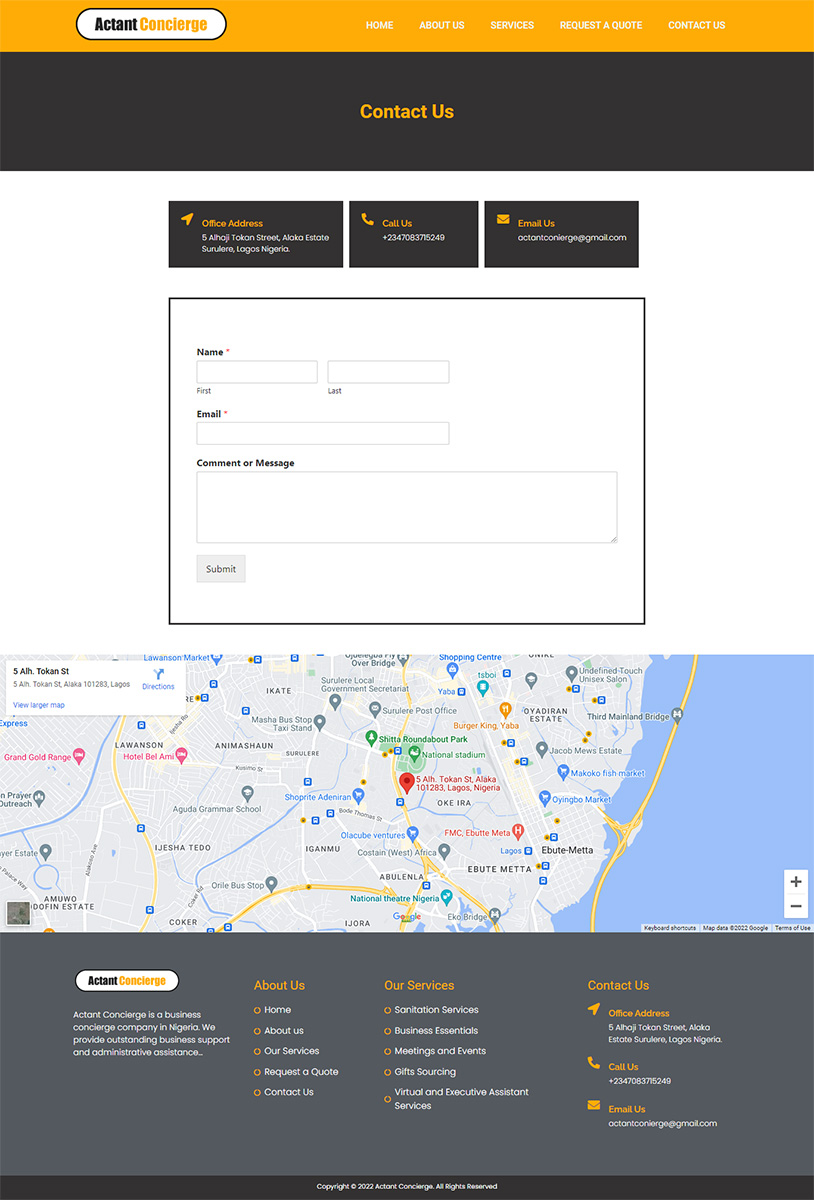Open footer About us link

tap(284, 1031)
